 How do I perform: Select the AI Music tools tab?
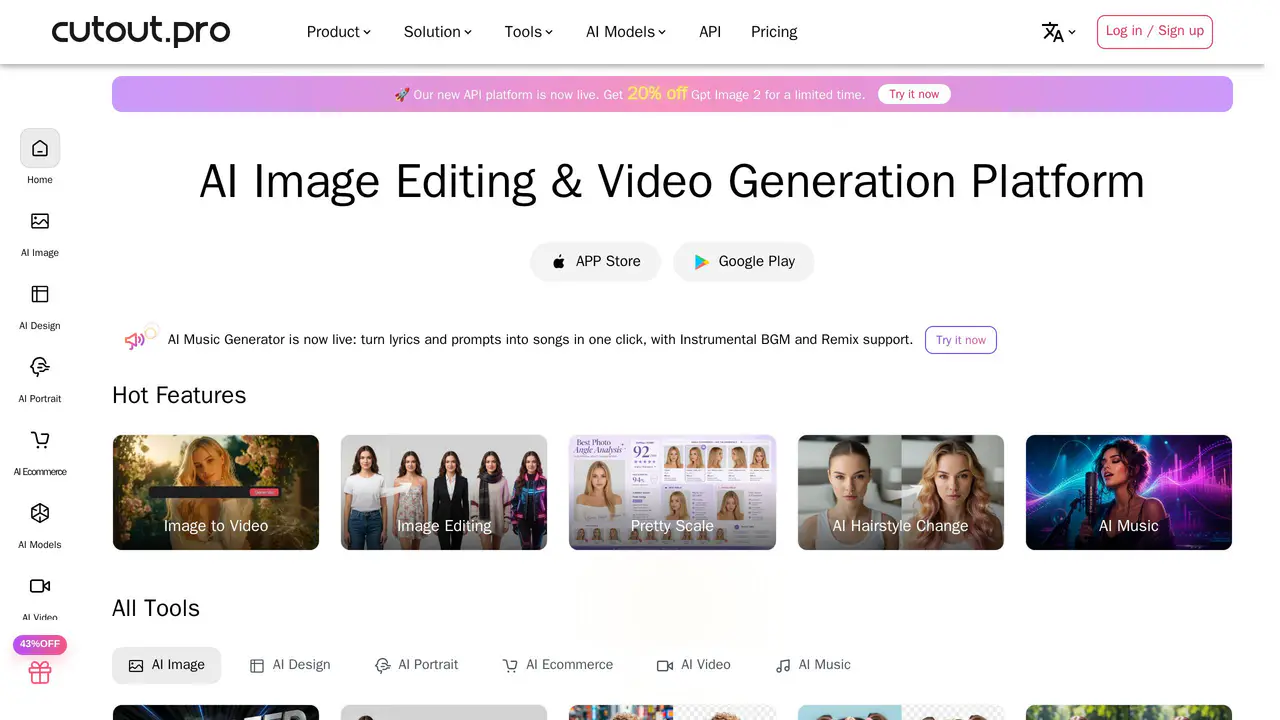[x=813, y=665]
